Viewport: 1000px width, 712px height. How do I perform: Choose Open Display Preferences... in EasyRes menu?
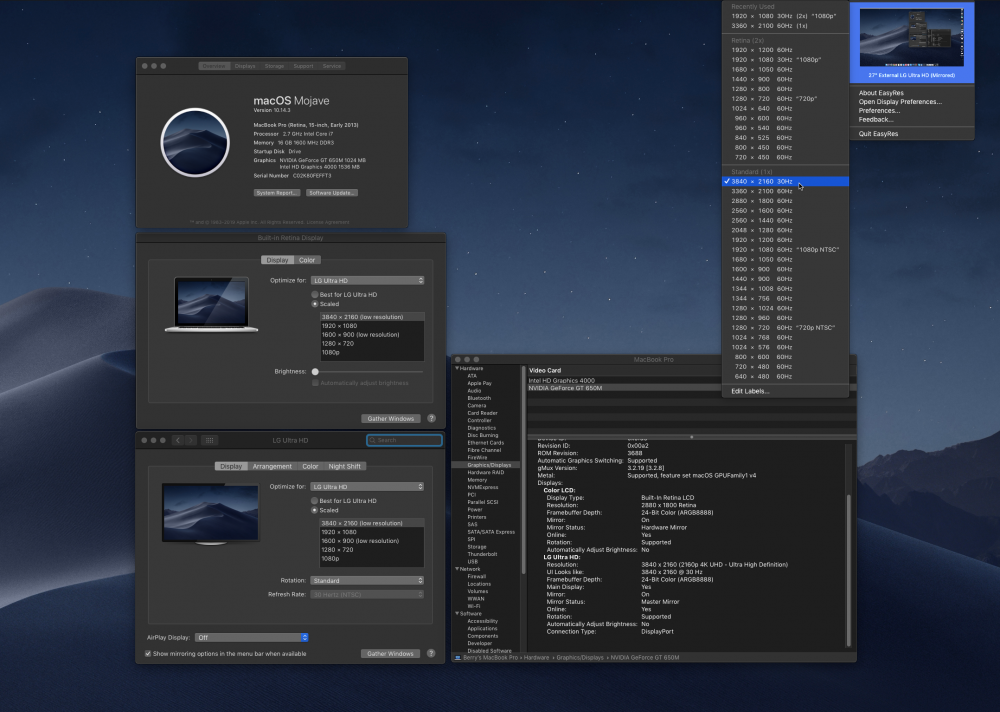tap(900, 101)
